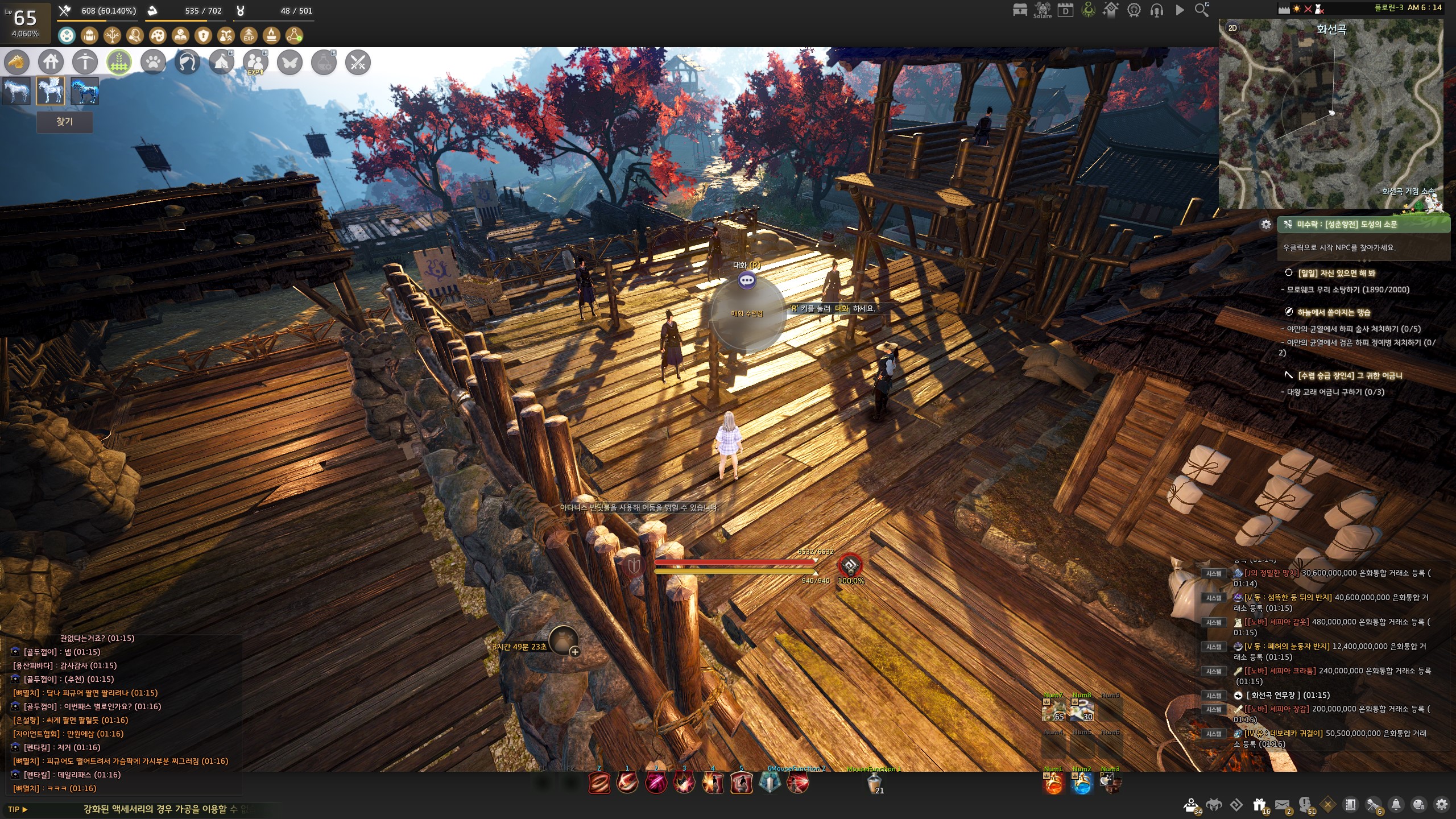Open the mail envelope icon
The image size is (1456, 819).
click(1282, 805)
